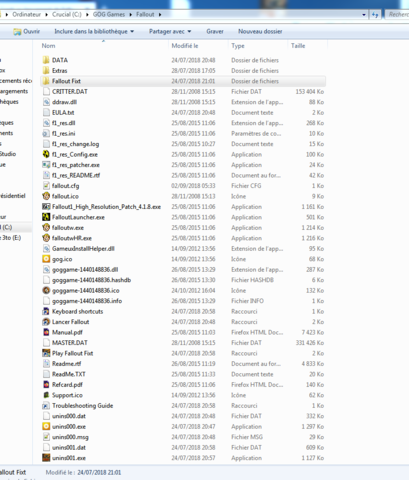This screenshot has width=409, height=480.
Task: Click the goggame-1440148836.ico icon
Action: coord(46,290)
